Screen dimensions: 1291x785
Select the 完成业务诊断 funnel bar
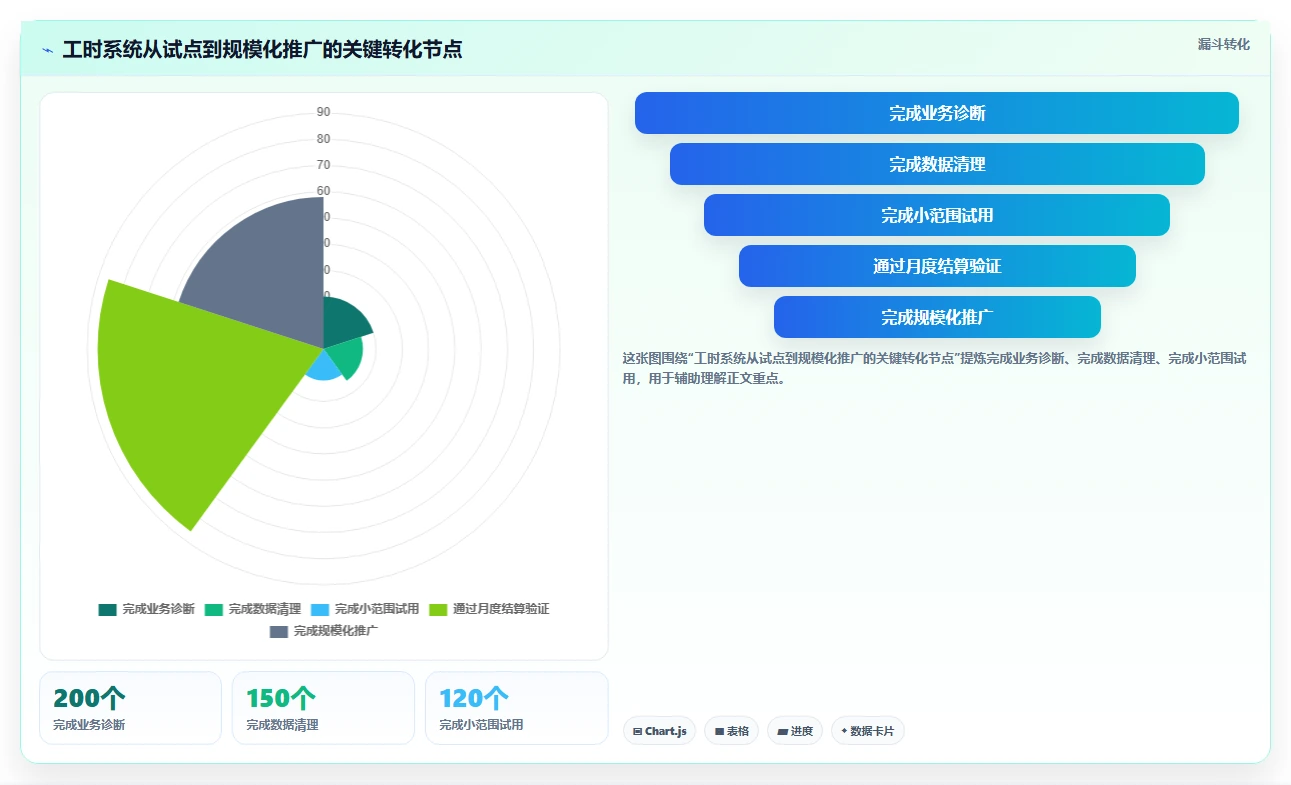[x=937, y=113]
